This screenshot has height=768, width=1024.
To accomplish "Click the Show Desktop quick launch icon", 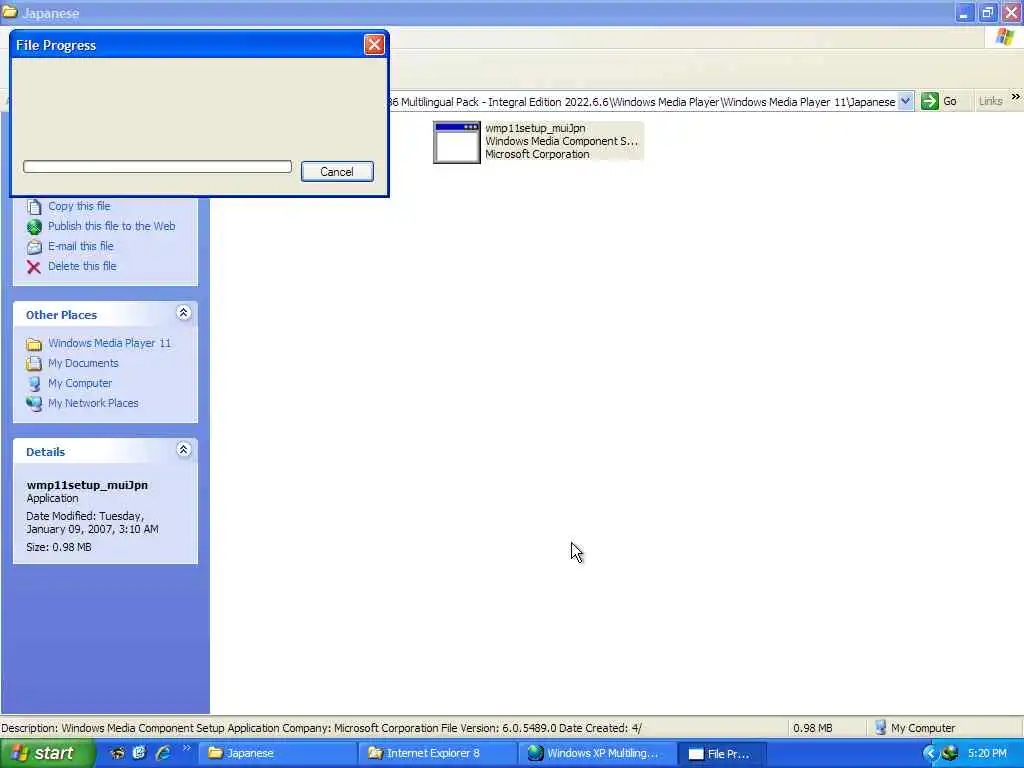I will (x=118, y=753).
